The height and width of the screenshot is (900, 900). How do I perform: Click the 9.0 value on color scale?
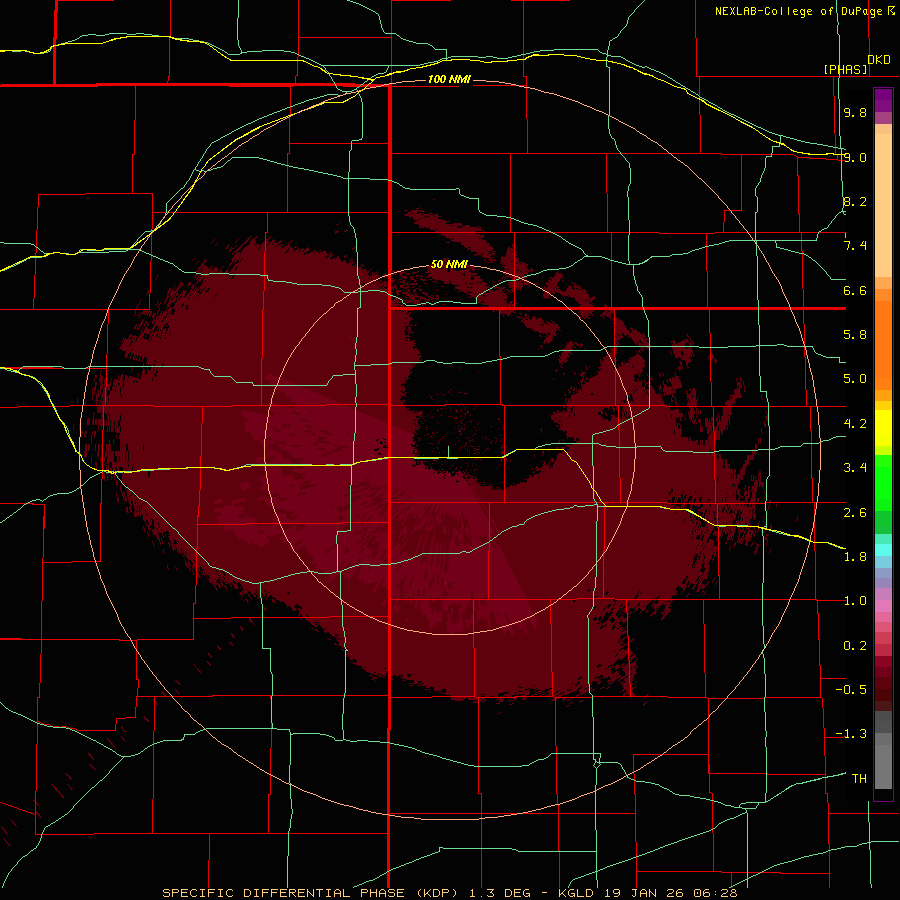click(x=855, y=157)
